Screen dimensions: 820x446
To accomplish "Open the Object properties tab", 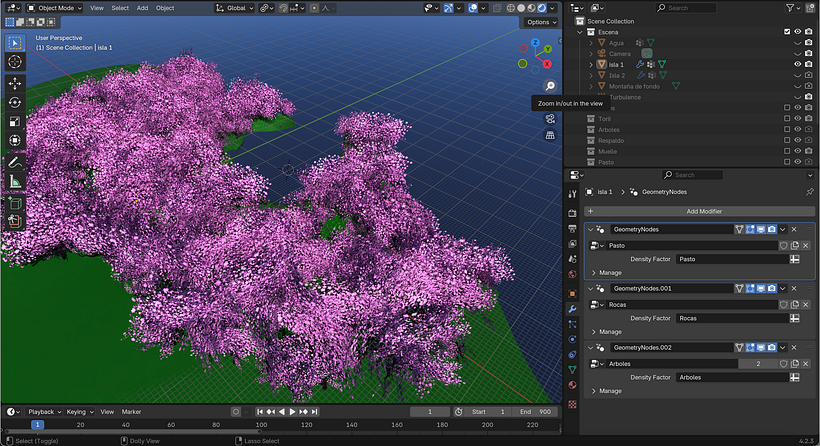I will 572,293.
